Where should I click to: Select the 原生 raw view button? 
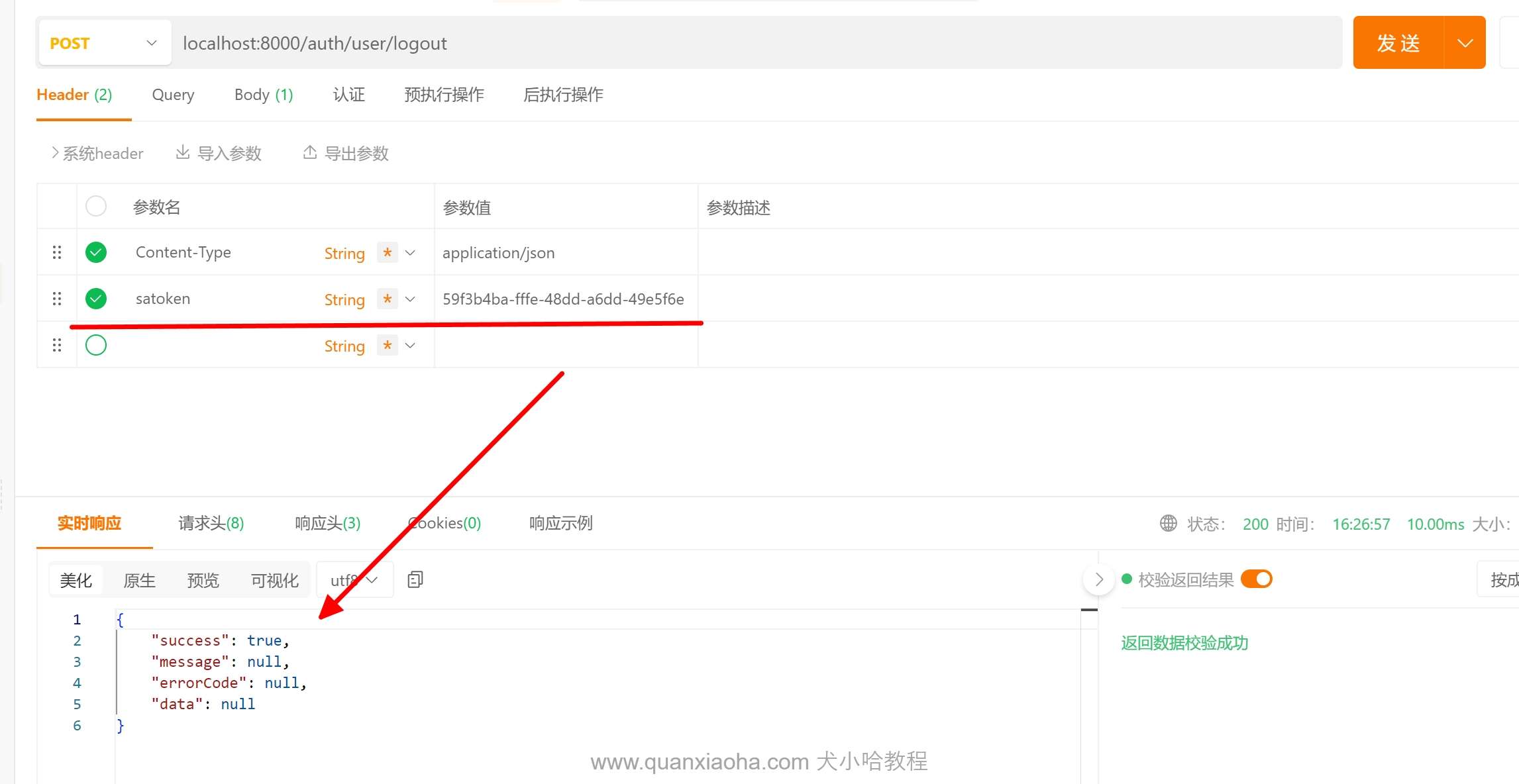click(x=139, y=581)
